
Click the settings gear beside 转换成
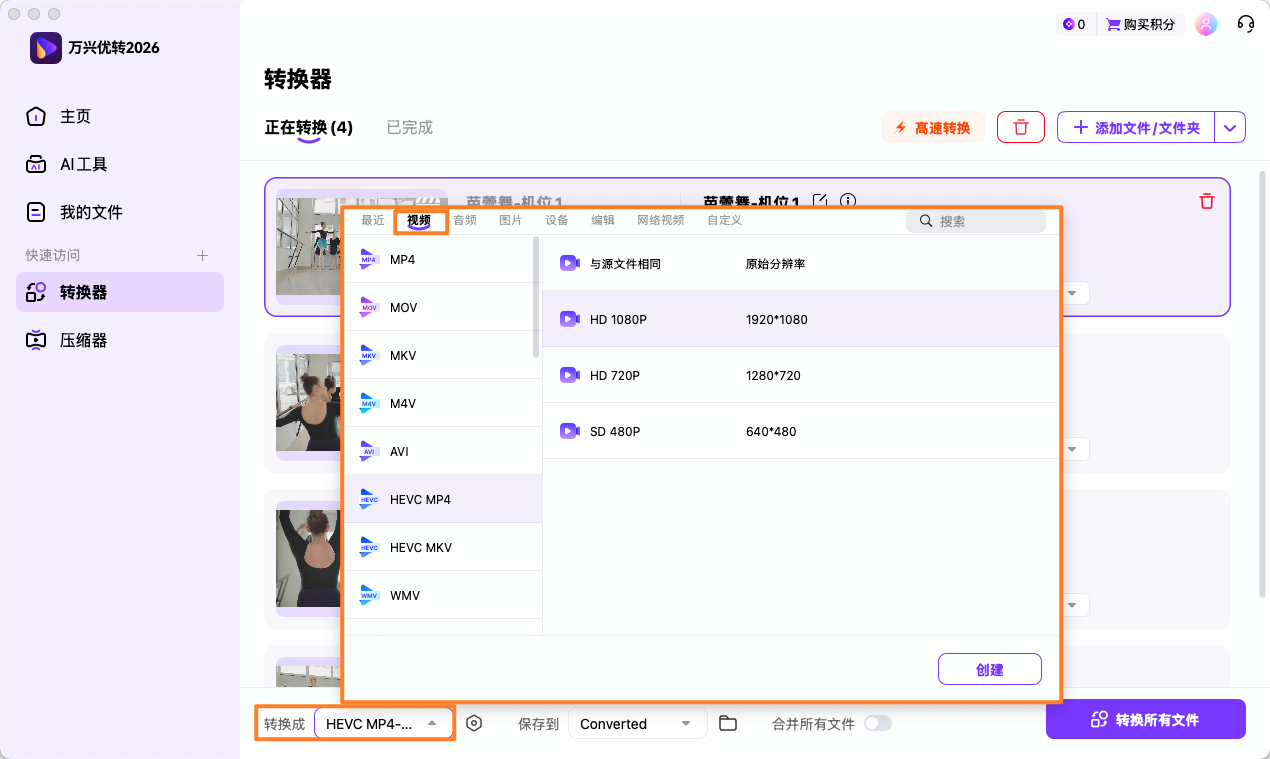pos(474,722)
